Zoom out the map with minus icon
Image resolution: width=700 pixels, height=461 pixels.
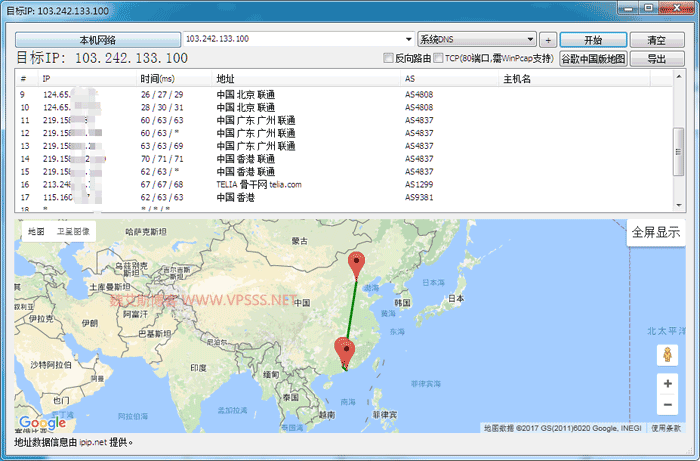pos(667,404)
